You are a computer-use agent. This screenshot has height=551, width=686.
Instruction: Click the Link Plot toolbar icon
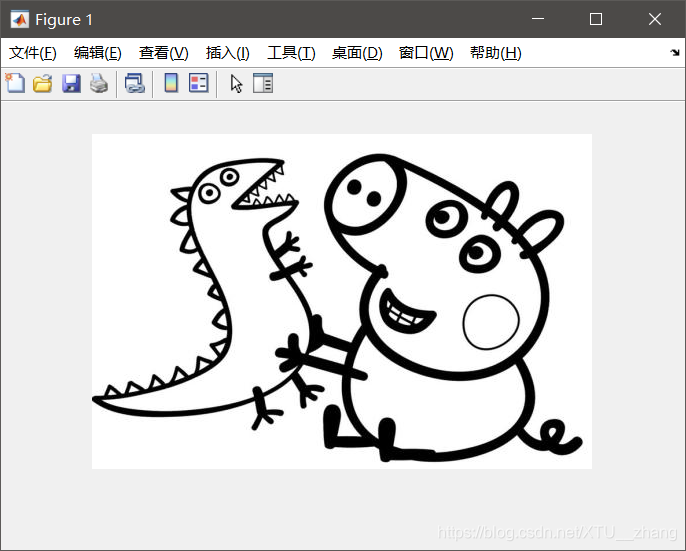[135, 83]
